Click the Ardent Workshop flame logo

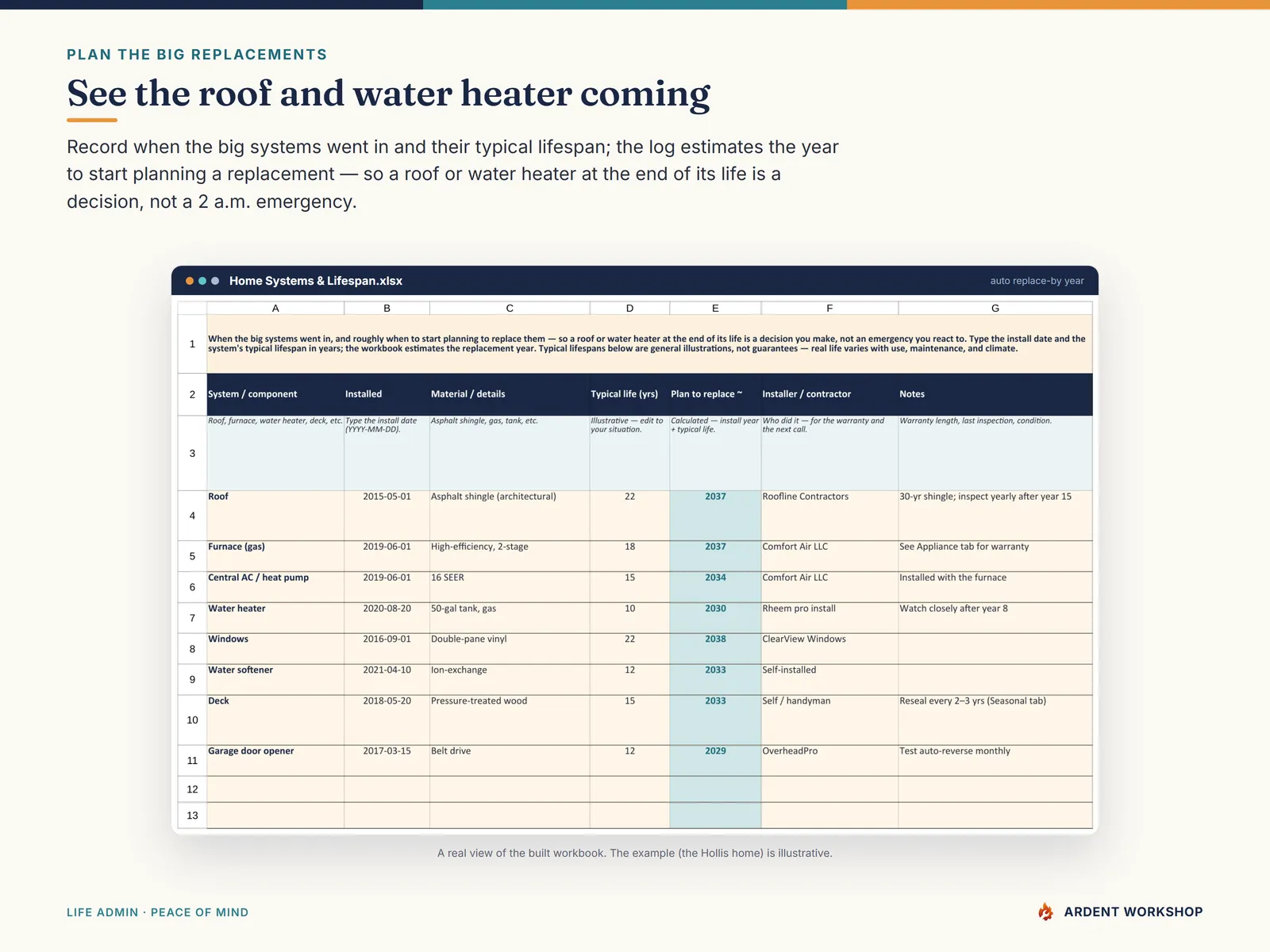click(1045, 912)
